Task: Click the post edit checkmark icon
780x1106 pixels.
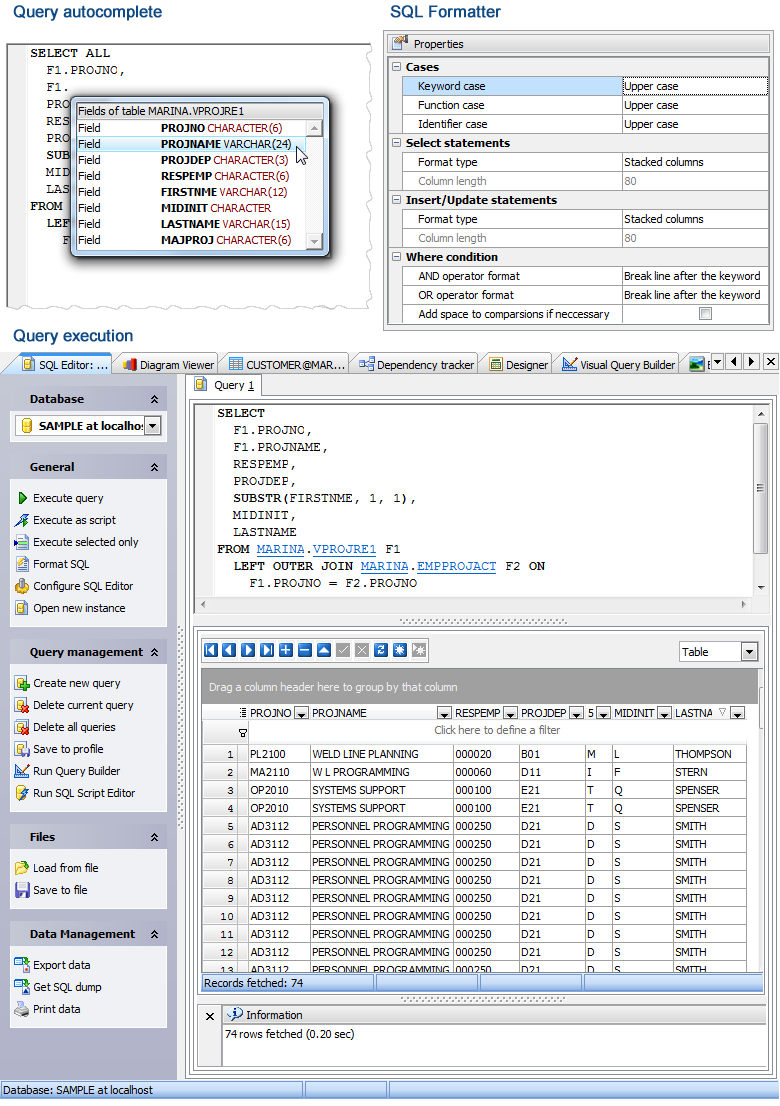Action: (343, 650)
